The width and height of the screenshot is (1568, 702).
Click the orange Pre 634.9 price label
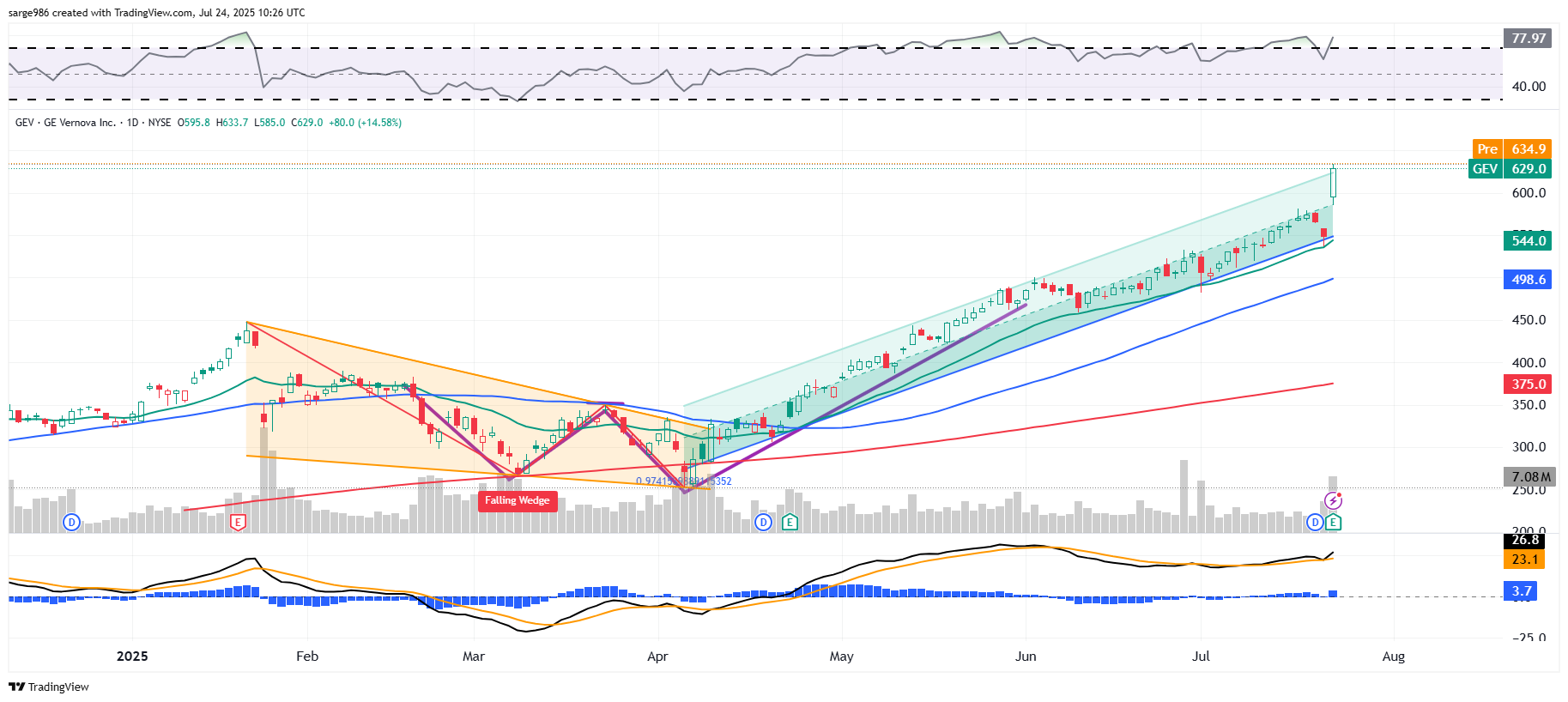(1511, 149)
